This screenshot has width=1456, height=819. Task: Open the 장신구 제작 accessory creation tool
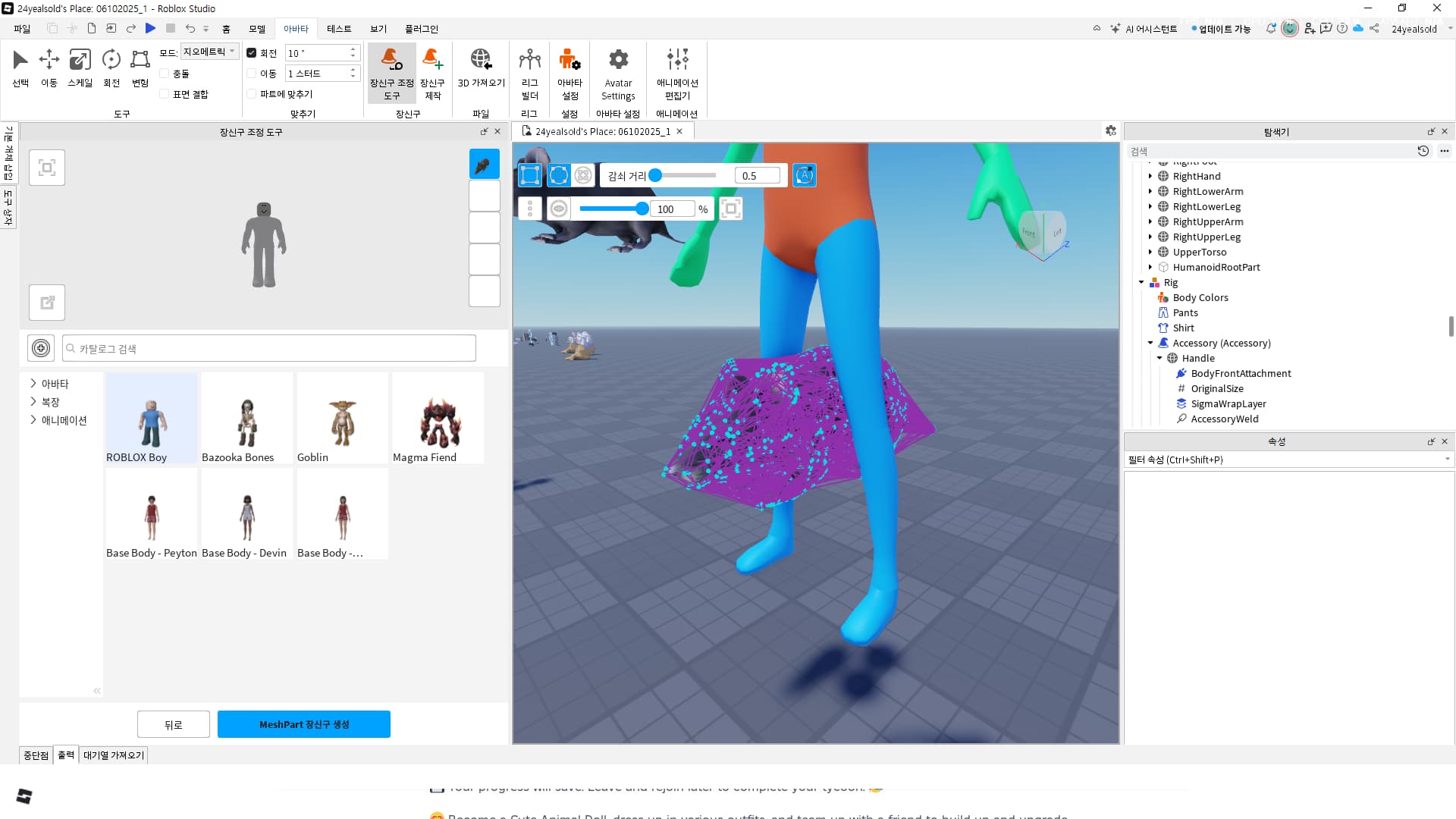(x=433, y=73)
